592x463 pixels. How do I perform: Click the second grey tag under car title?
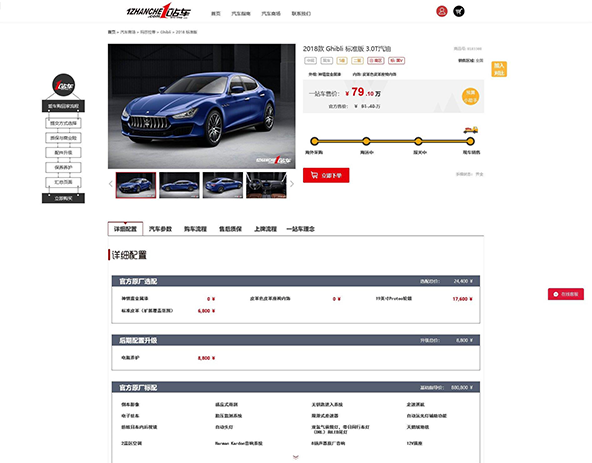327,60
